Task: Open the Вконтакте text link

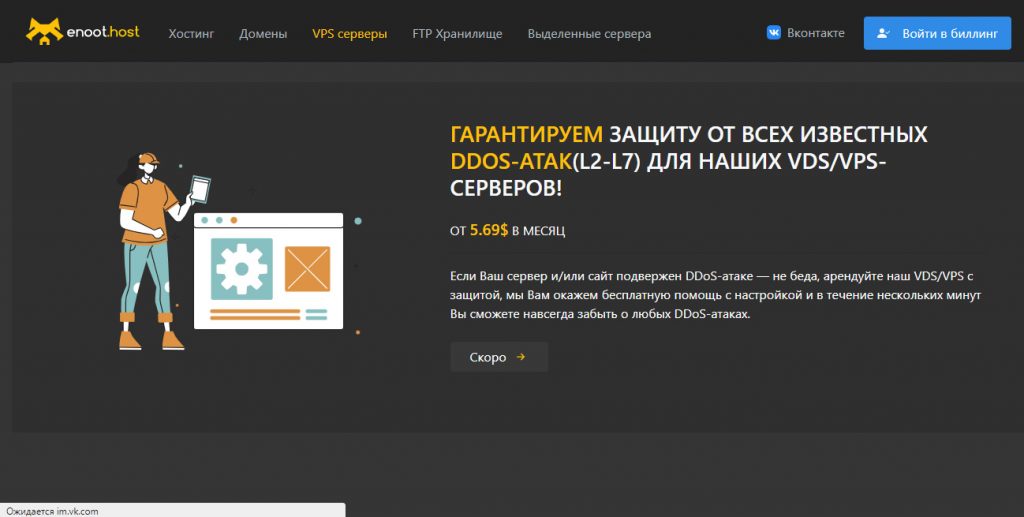Action: point(815,32)
